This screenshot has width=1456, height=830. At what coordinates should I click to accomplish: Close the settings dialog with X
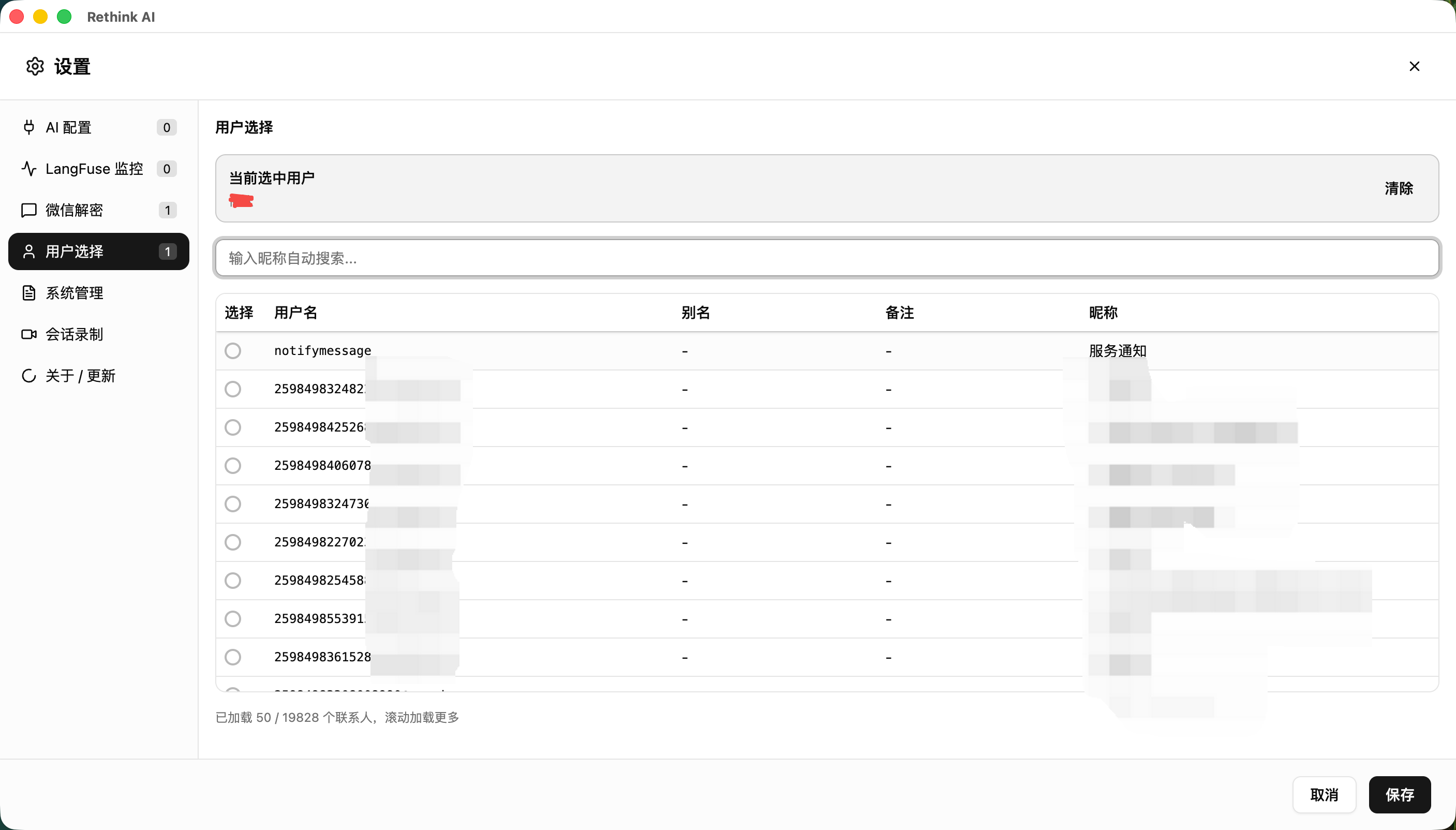tap(1414, 67)
